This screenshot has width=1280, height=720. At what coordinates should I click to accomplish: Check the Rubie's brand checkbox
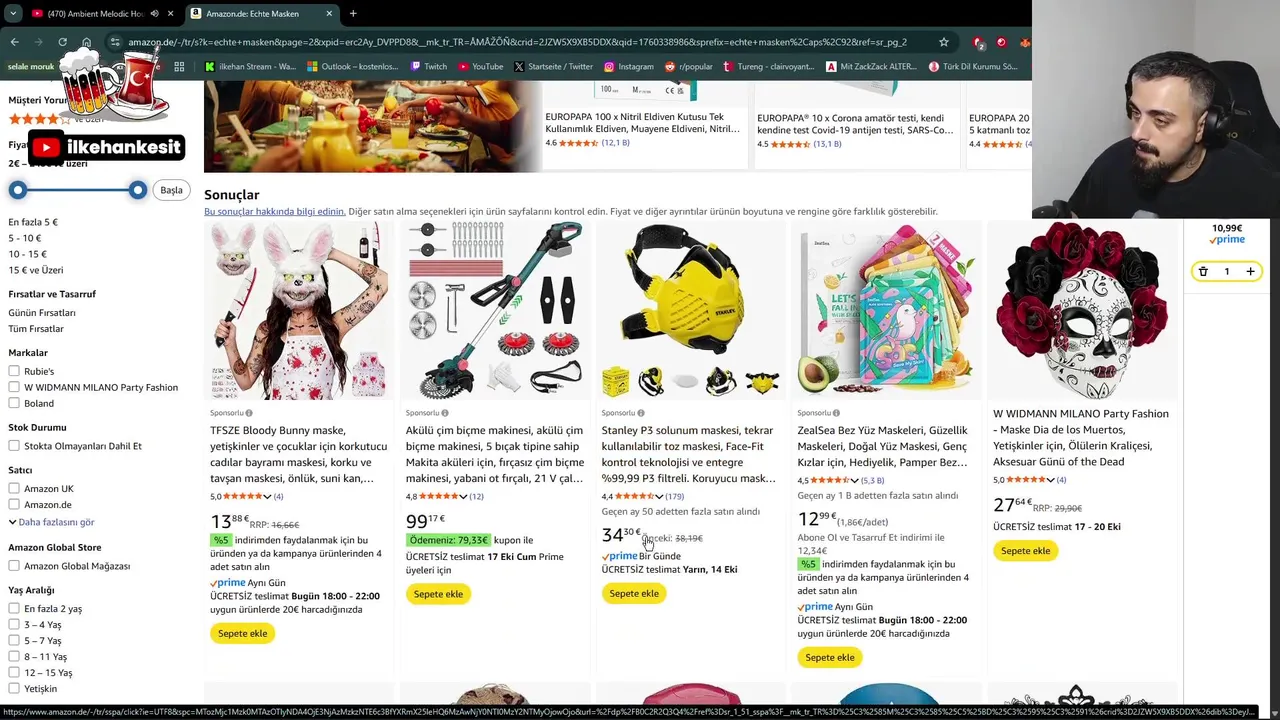coord(14,371)
